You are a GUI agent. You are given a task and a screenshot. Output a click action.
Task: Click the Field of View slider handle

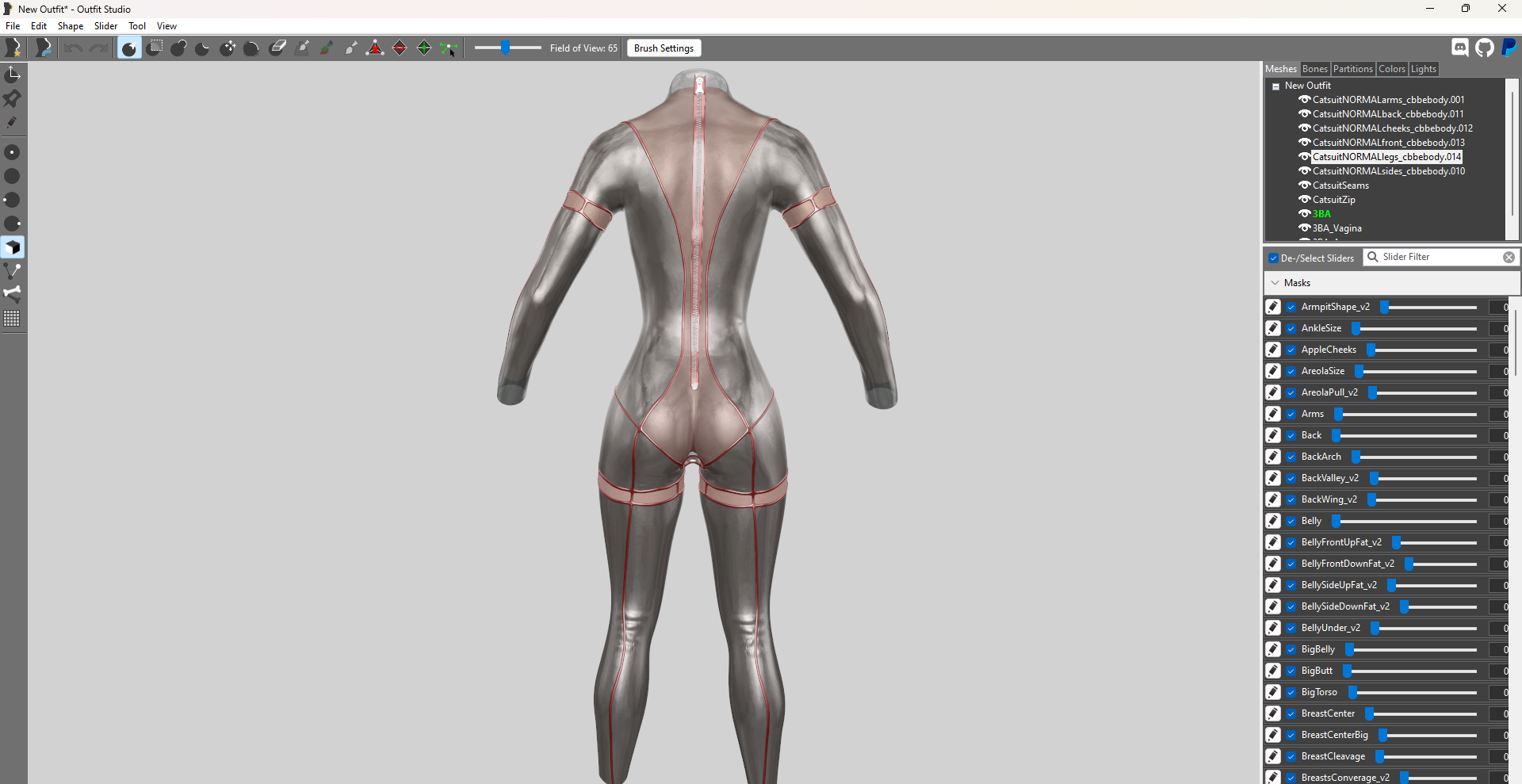pos(505,48)
